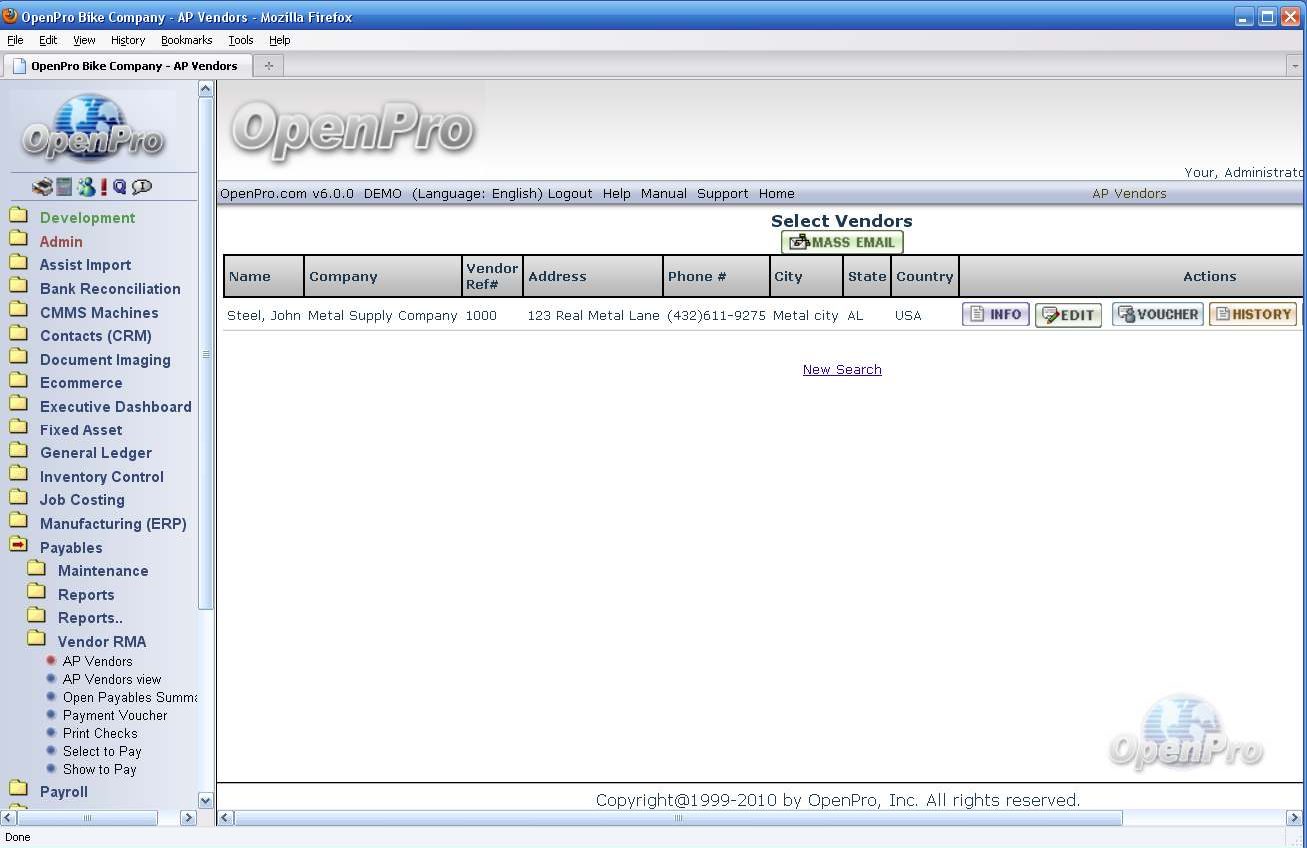Click the blue Q icon in sidebar
This screenshot has width=1307, height=848.
coord(120,187)
